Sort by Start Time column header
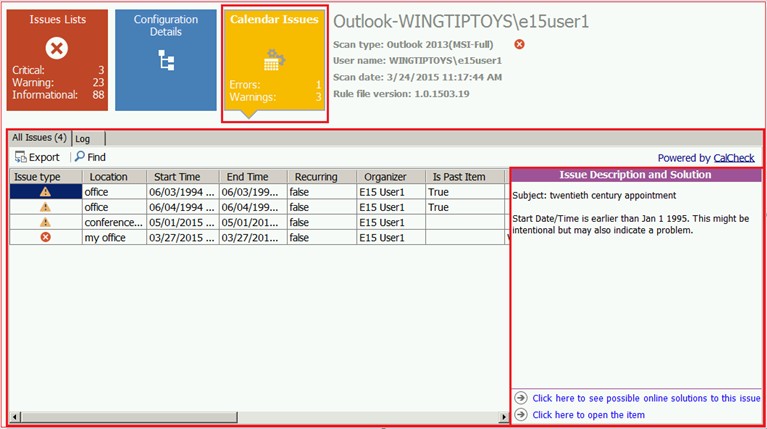The height and width of the screenshot is (429, 767). point(183,177)
